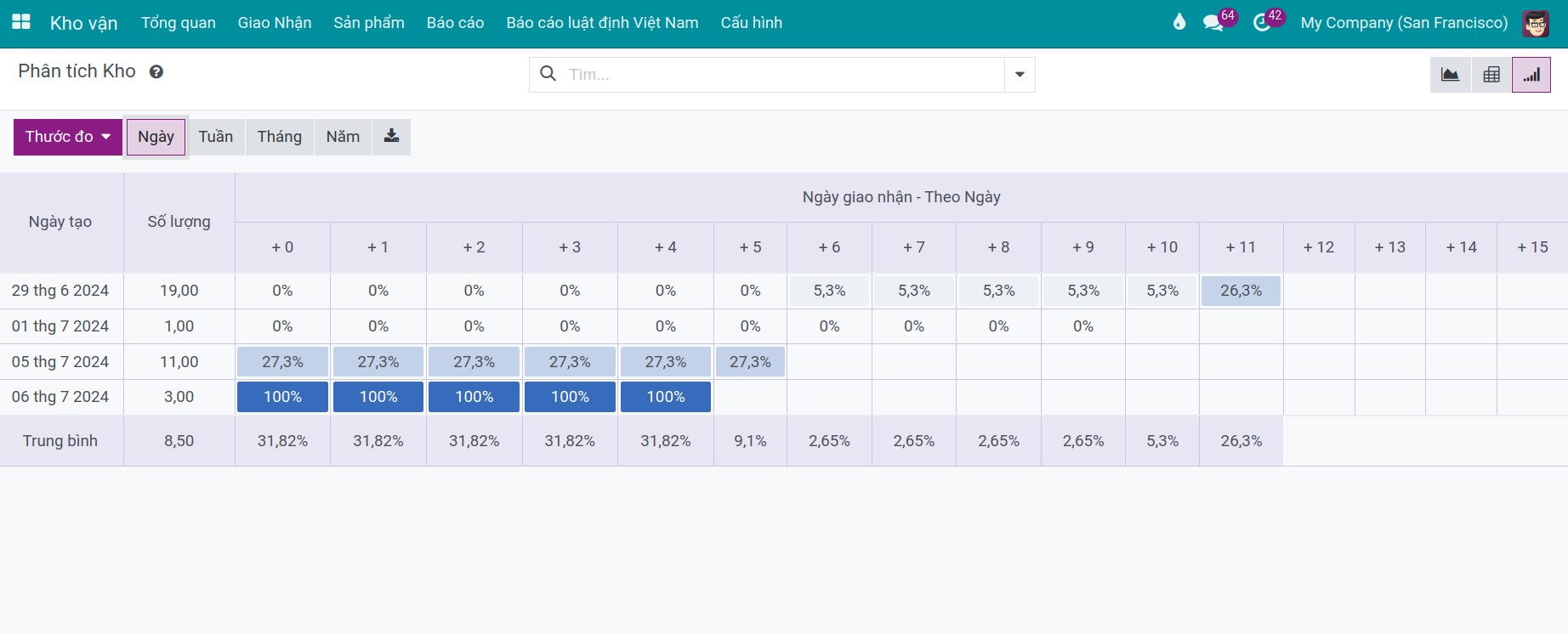The width and height of the screenshot is (1568, 634).
Task: Click the 26,3% cell in 29 thg 6 2024 row
Action: tap(1241, 291)
